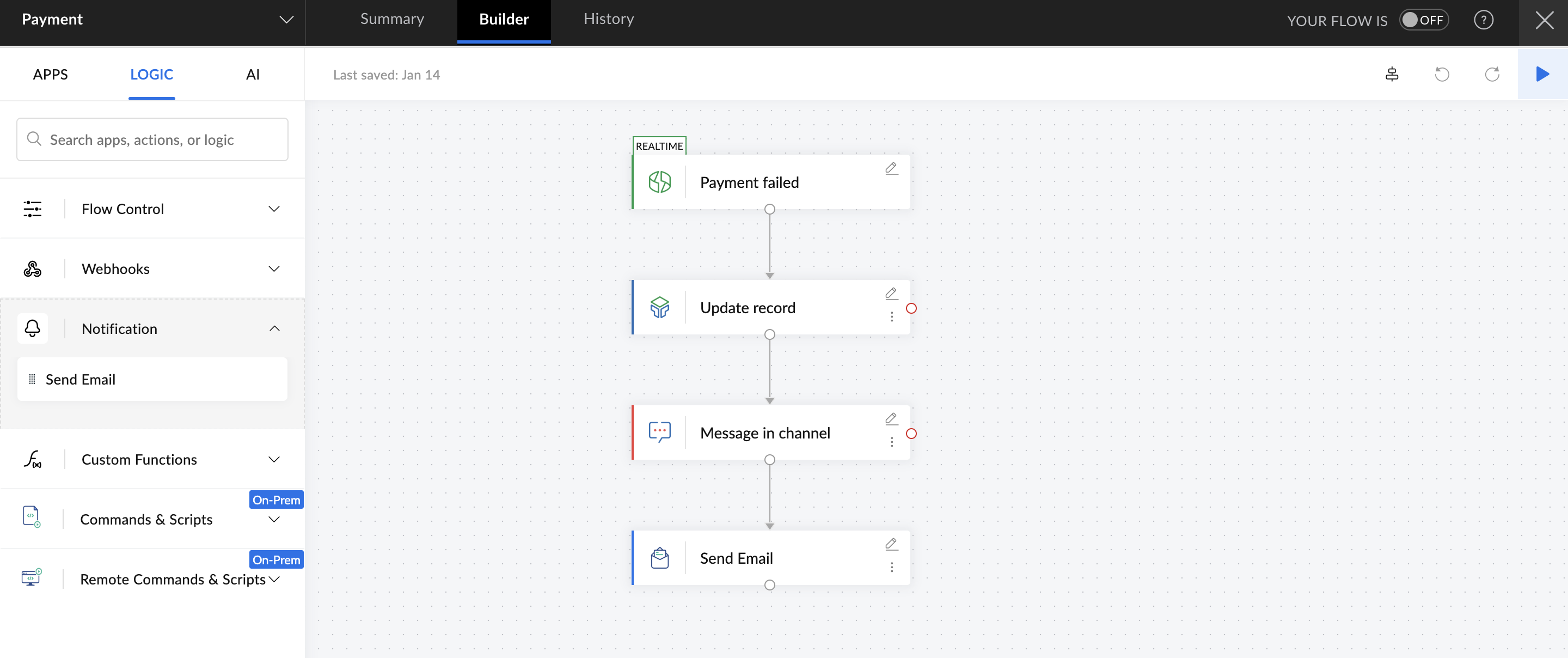Expand the Flow Control section
Image resolution: width=1568 pixels, height=658 pixels.
(x=274, y=209)
